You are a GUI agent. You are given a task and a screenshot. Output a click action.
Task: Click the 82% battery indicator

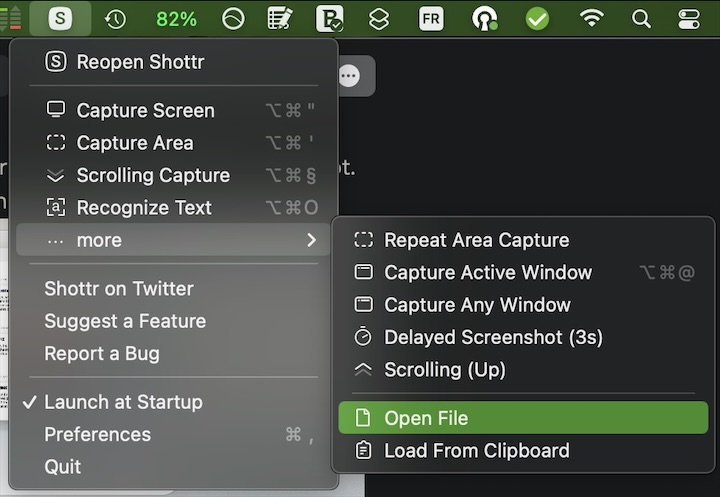(x=176, y=19)
